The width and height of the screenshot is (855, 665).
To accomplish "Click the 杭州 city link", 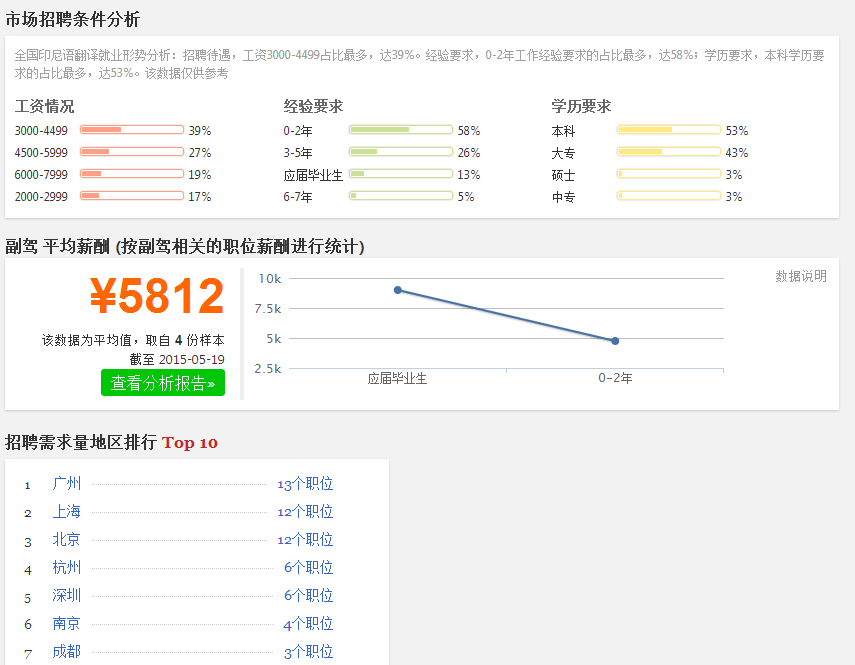I will [x=67, y=568].
